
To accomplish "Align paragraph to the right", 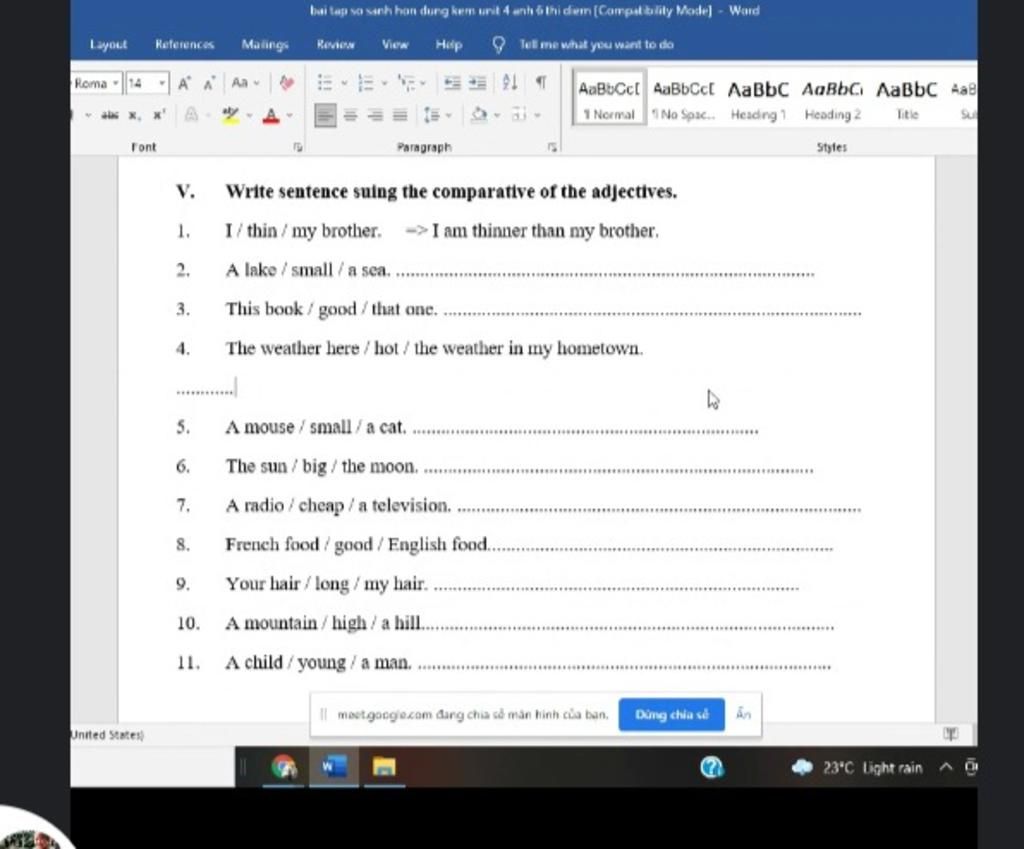I will 375,116.
